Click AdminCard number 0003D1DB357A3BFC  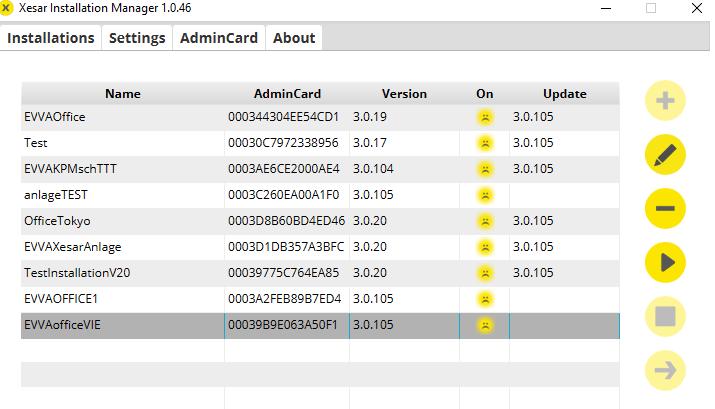point(286,247)
